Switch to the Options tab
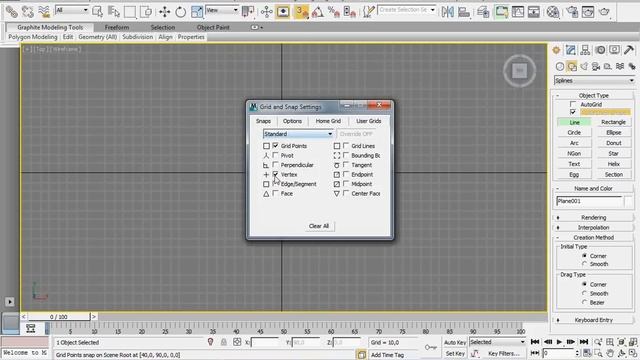 [x=292, y=121]
